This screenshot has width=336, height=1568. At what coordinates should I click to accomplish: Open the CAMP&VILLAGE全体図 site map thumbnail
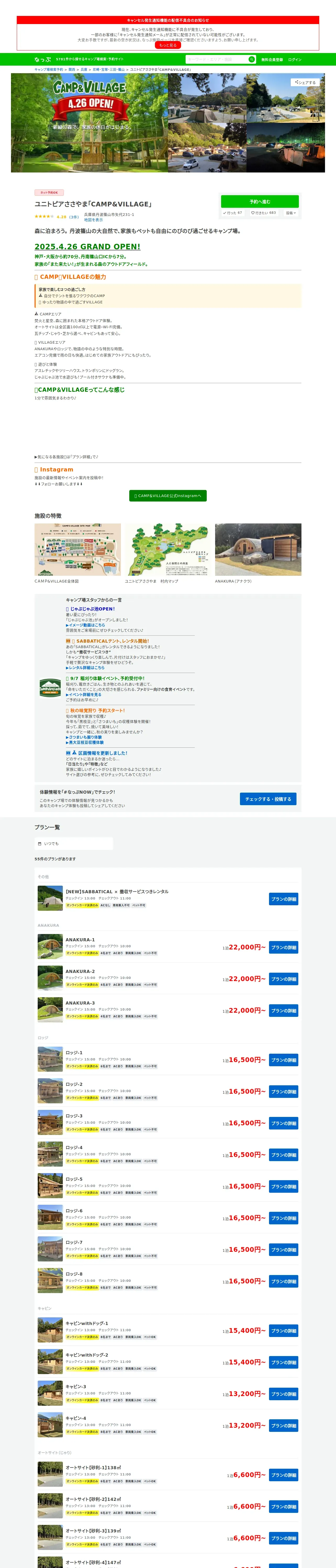77,550
